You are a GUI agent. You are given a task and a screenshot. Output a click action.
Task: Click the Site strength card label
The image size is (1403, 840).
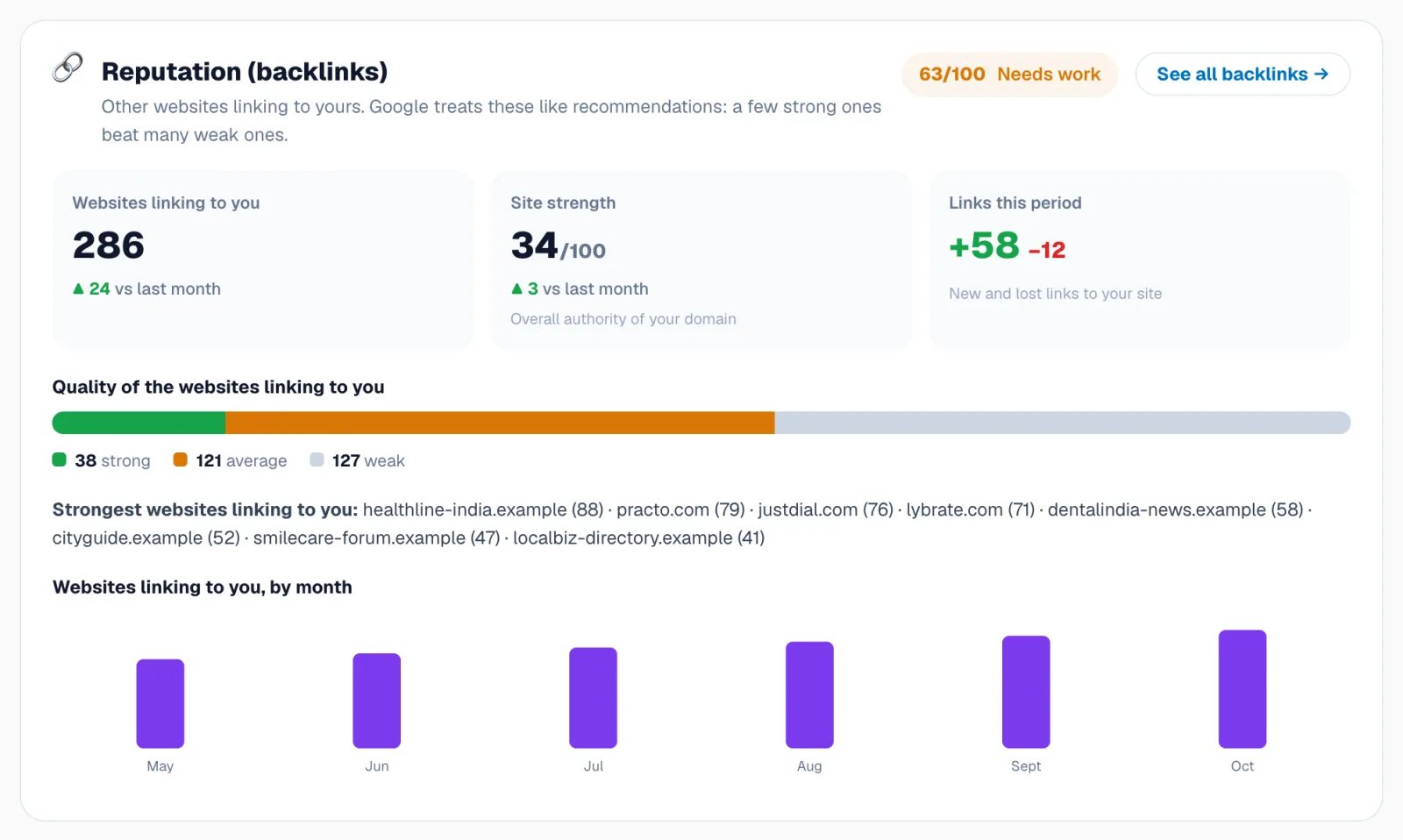pos(563,203)
